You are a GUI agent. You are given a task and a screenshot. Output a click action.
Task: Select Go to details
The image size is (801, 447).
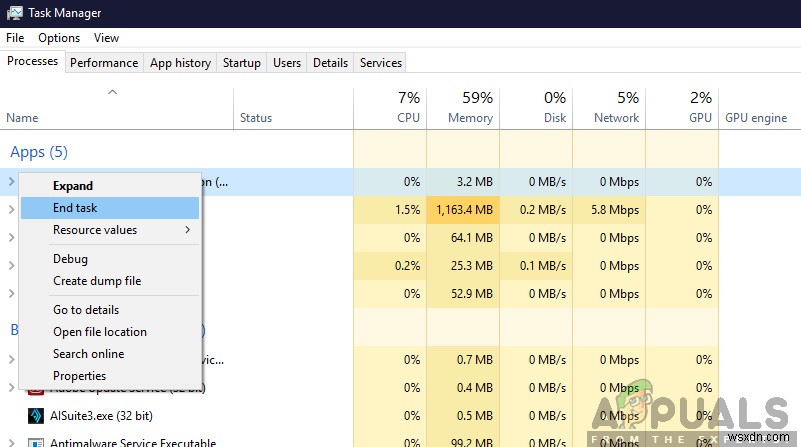point(110,310)
